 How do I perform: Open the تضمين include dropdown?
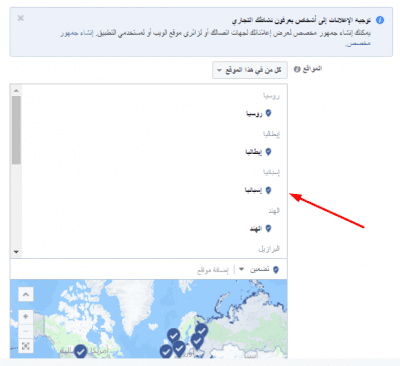260,269
